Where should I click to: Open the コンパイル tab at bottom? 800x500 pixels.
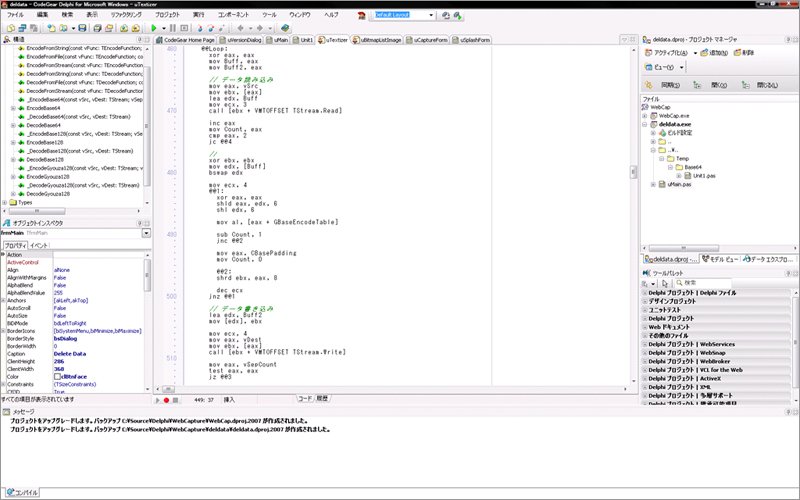click(22, 493)
